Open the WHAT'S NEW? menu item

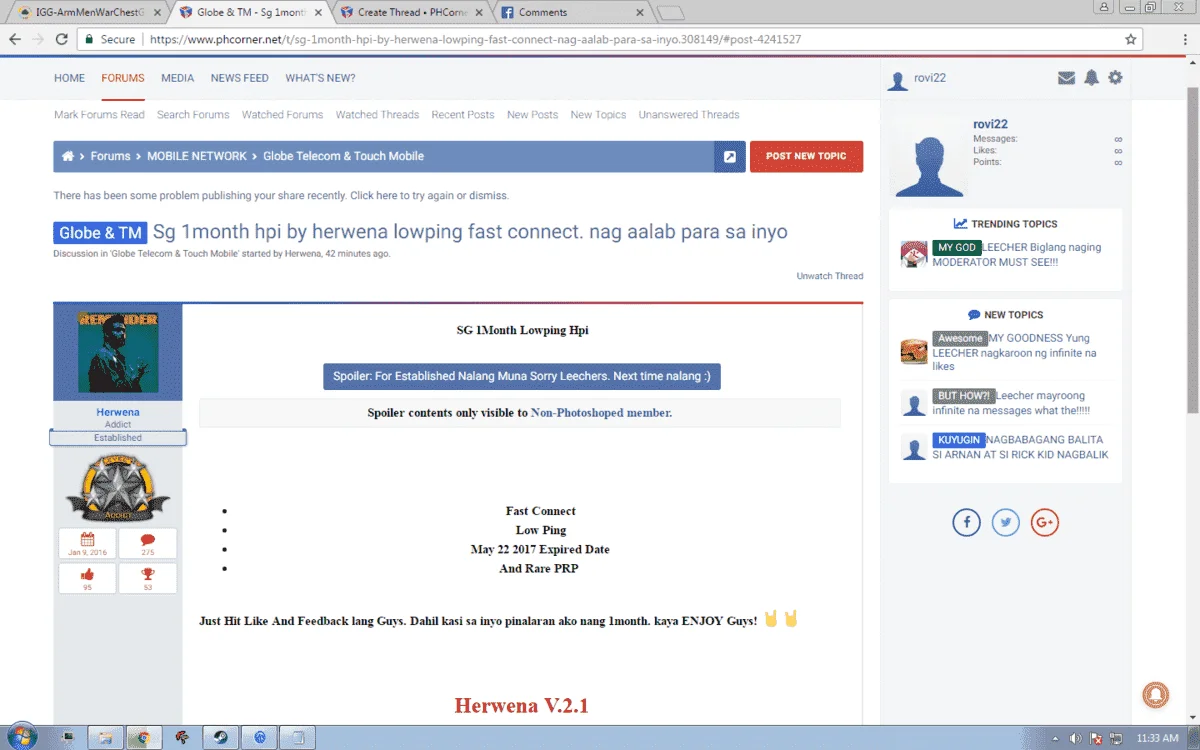tap(320, 78)
